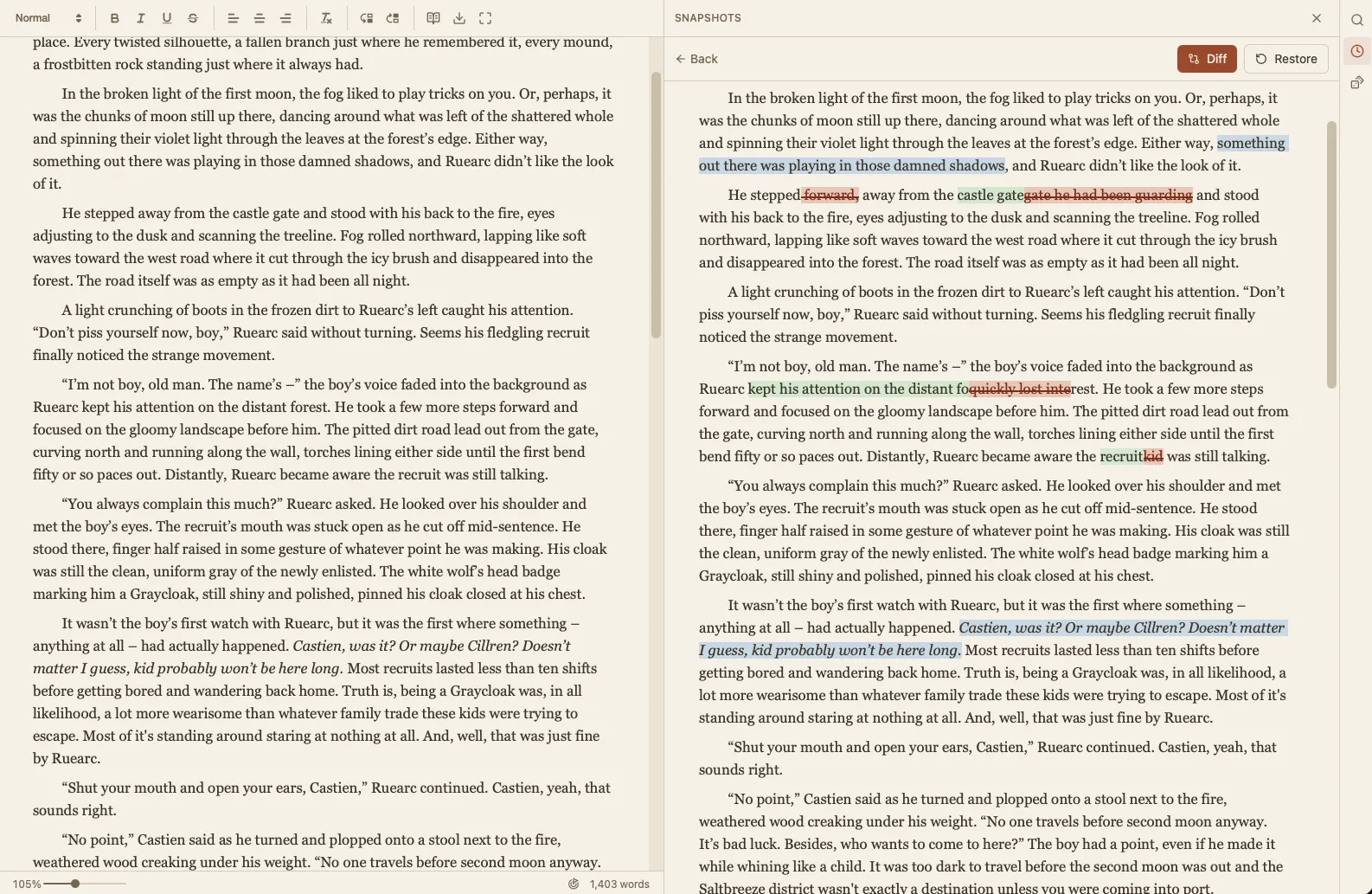Click the 1,403 words count
The width and height of the screenshot is (1372, 894).
(x=619, y=884)
